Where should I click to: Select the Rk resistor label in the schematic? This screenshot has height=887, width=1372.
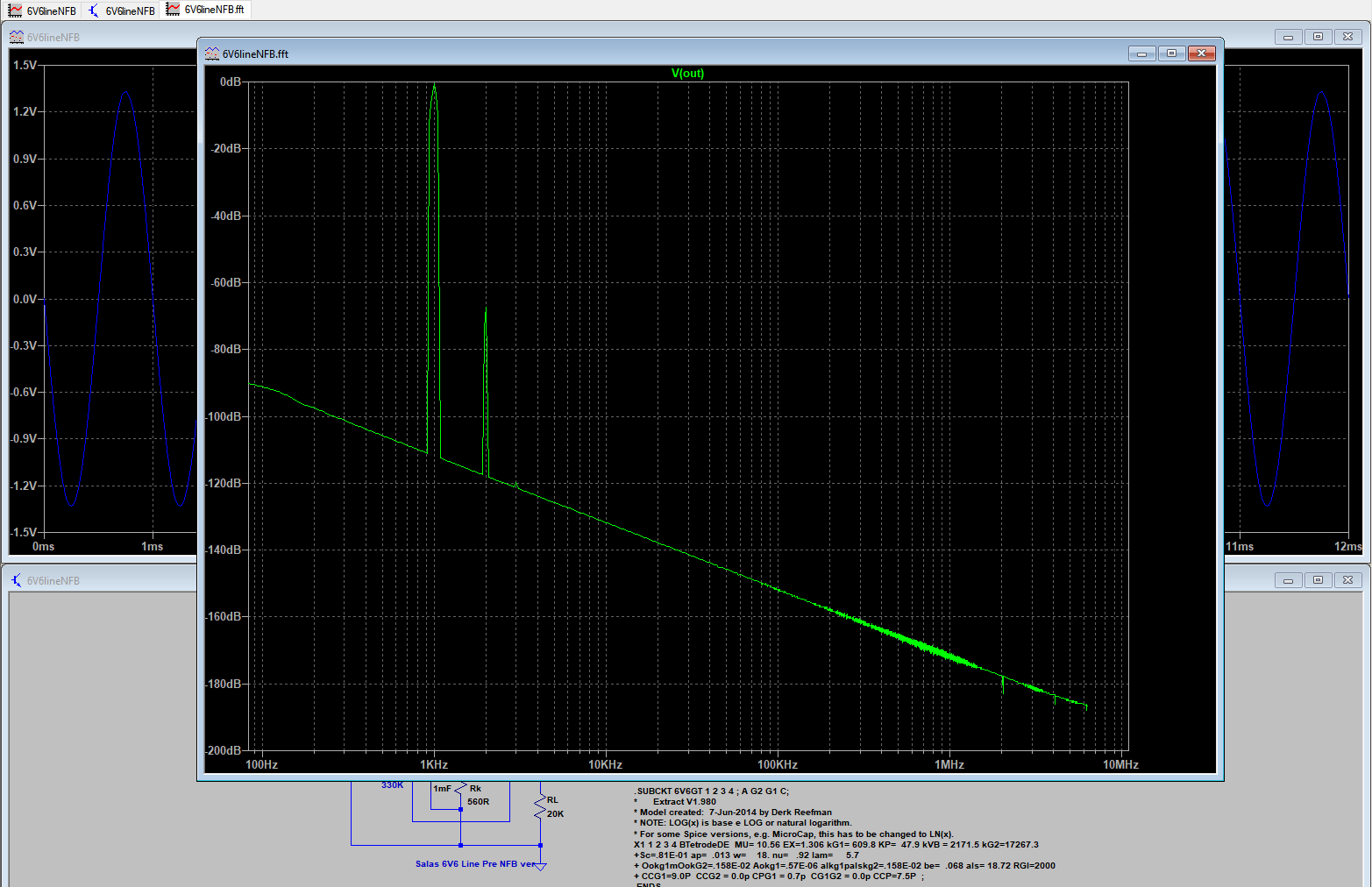point(475,788)
